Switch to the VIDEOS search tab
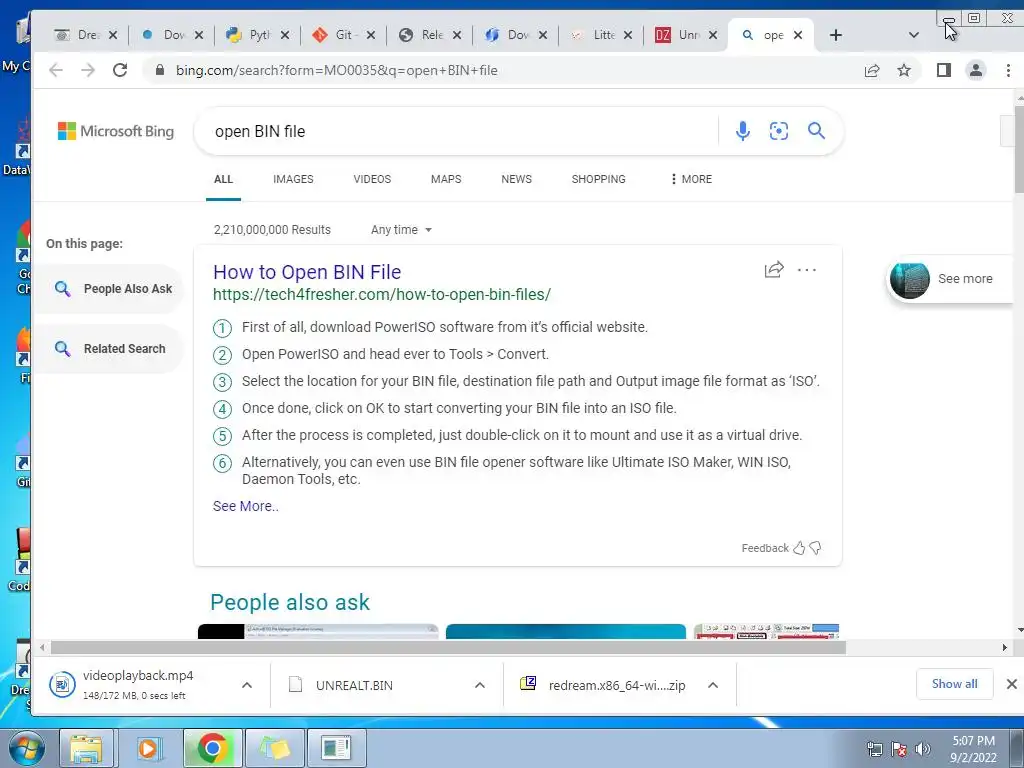Screen dimensions: 1024x768 [x=372, y=179]
